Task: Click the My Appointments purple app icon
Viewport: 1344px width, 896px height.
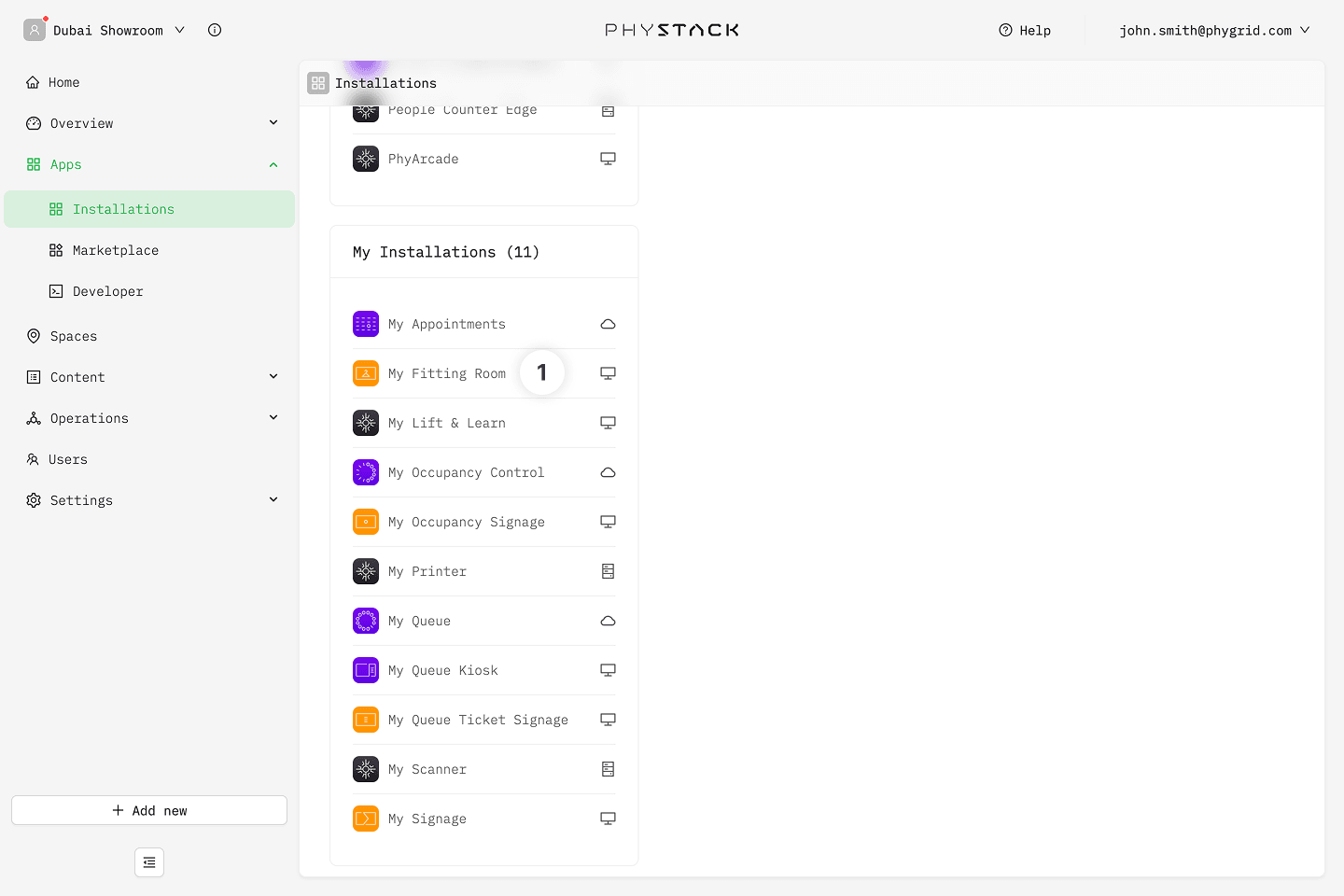Action: point(366,324)
